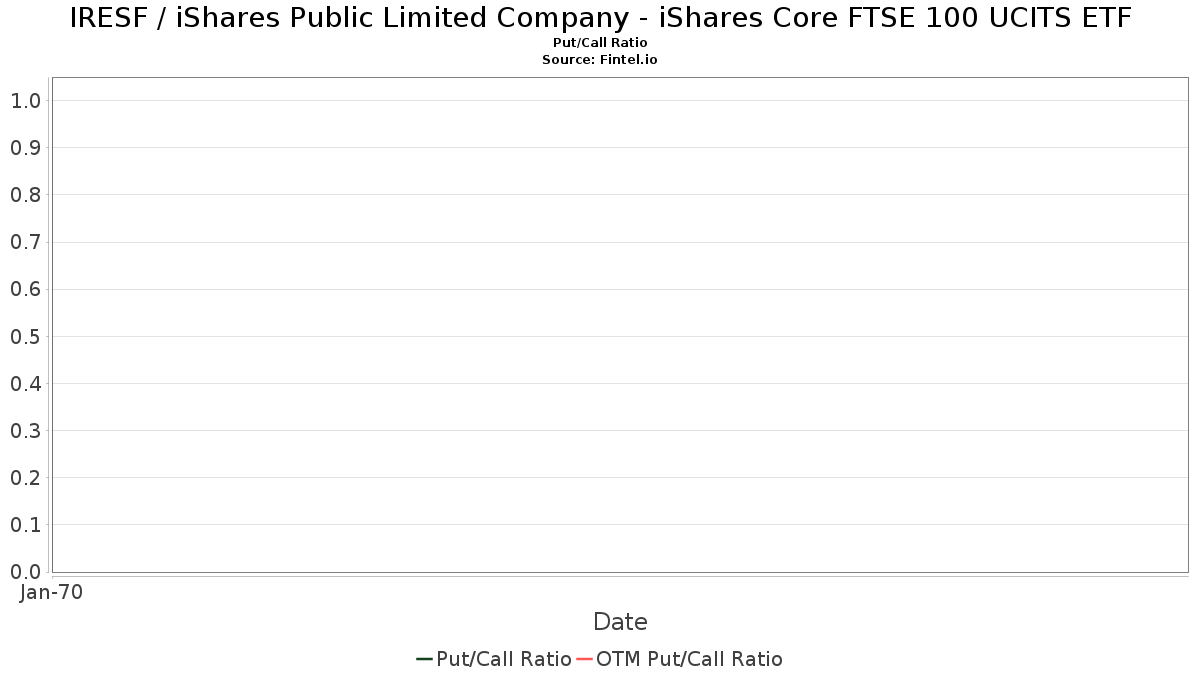Click the dark green Put/Call Ratio legend line
The width and height of the screenshot is (1200, 675).
pos(425,659)
